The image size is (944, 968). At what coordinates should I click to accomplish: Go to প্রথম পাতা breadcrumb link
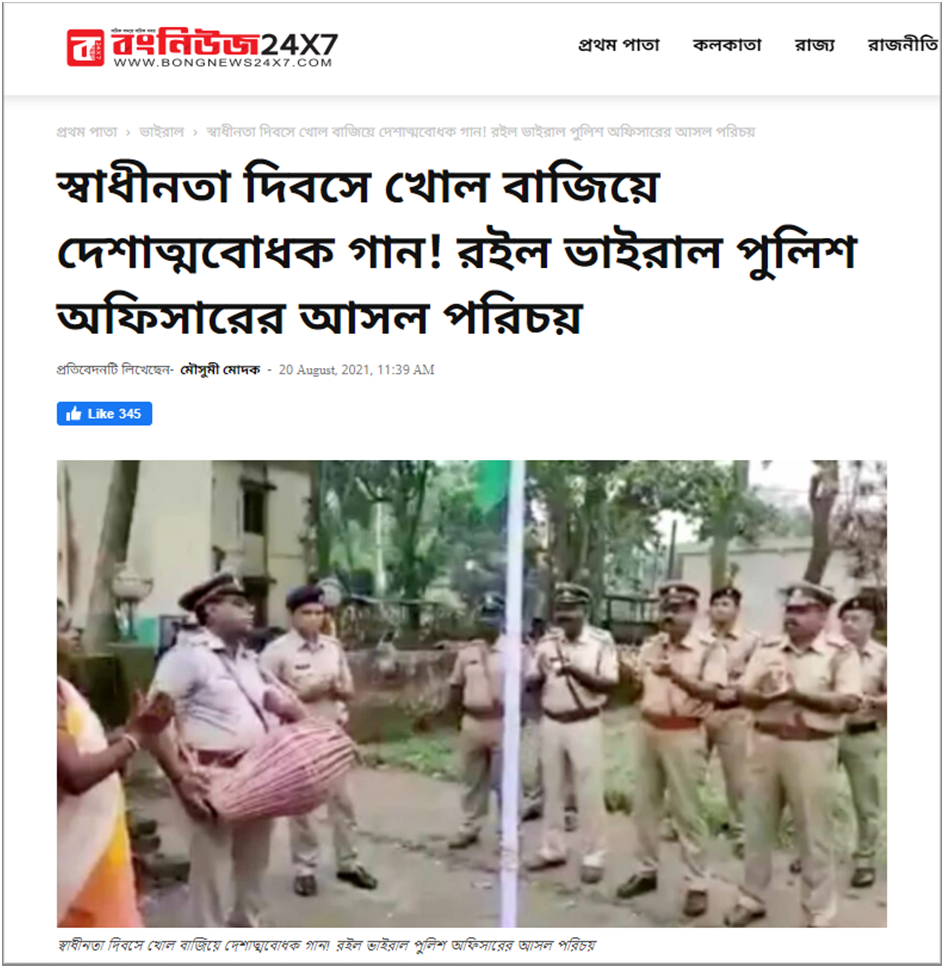(x=86, y=131)
